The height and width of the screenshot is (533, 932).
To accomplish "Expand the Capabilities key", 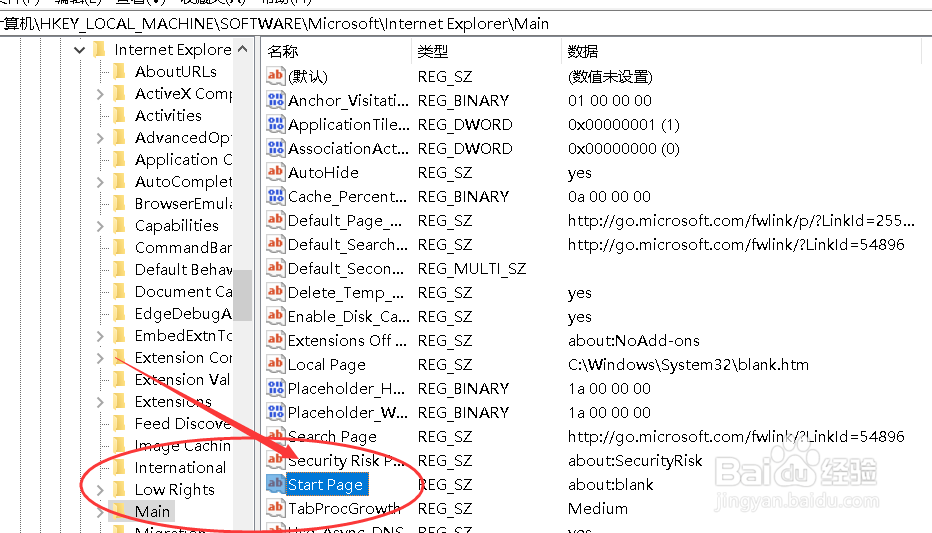I will (x=100, y=226).
